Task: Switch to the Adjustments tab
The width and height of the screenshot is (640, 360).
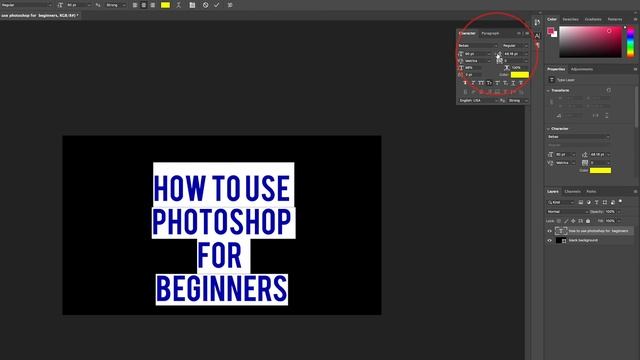Action: click(x=582, y=69)
